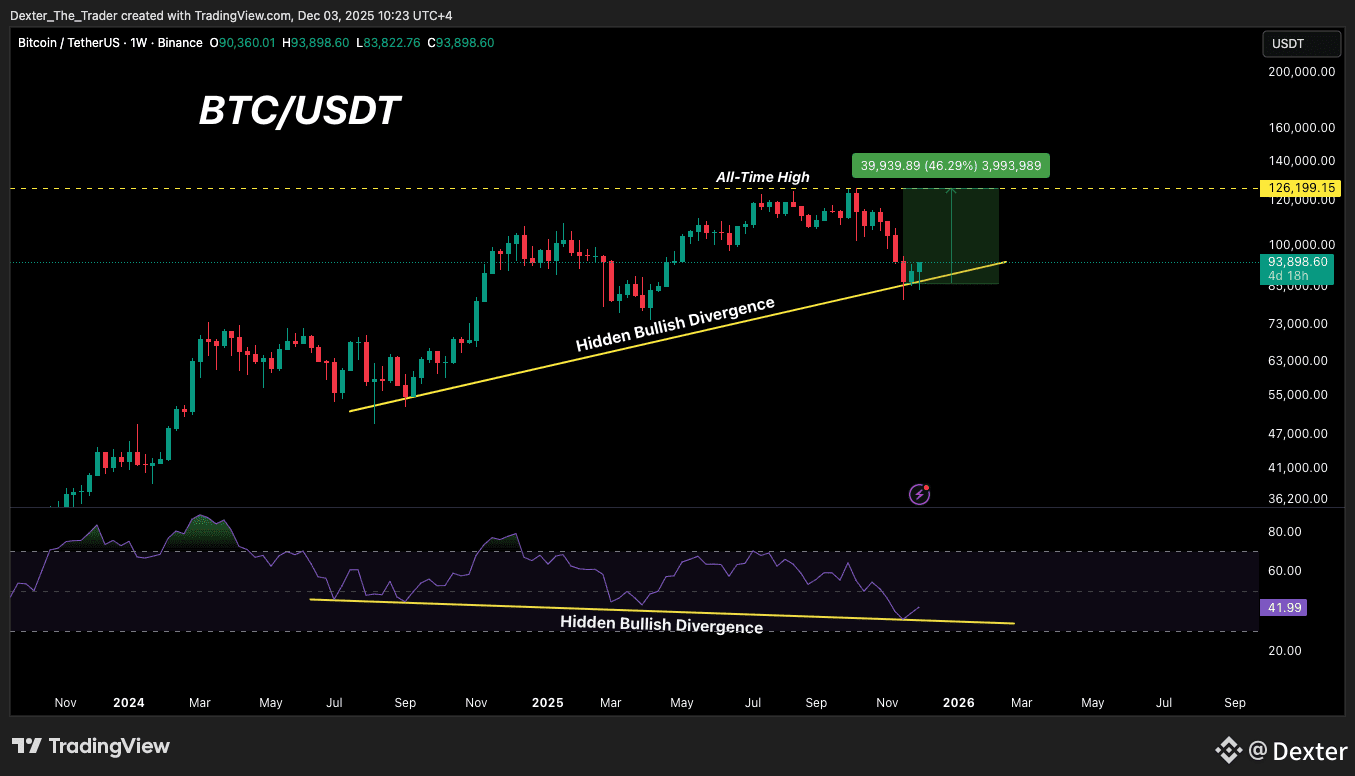Click the 63,000.00 price axis label

click(1296, 361)
